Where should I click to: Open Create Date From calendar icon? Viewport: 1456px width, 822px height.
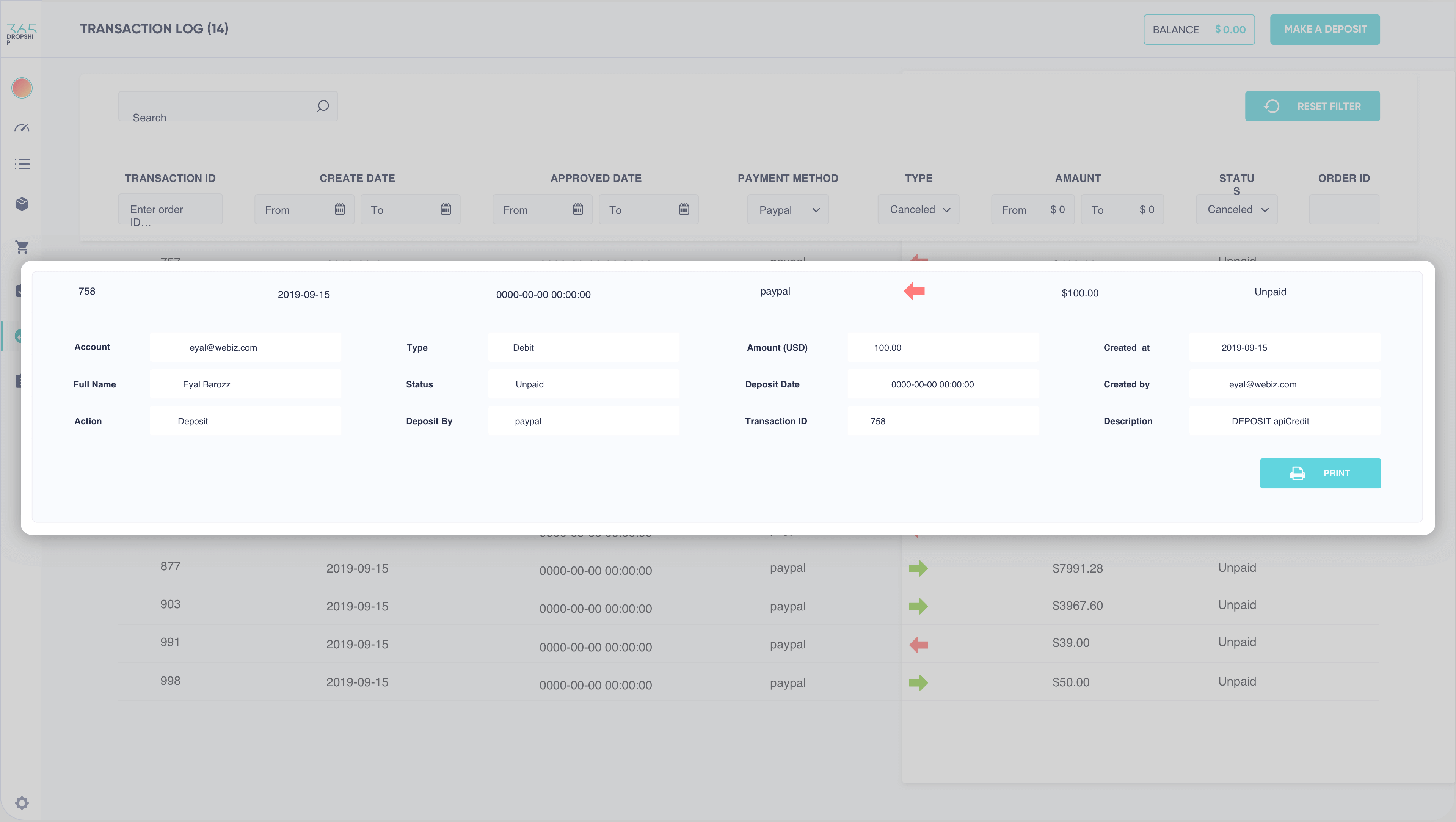pos(340,209)
